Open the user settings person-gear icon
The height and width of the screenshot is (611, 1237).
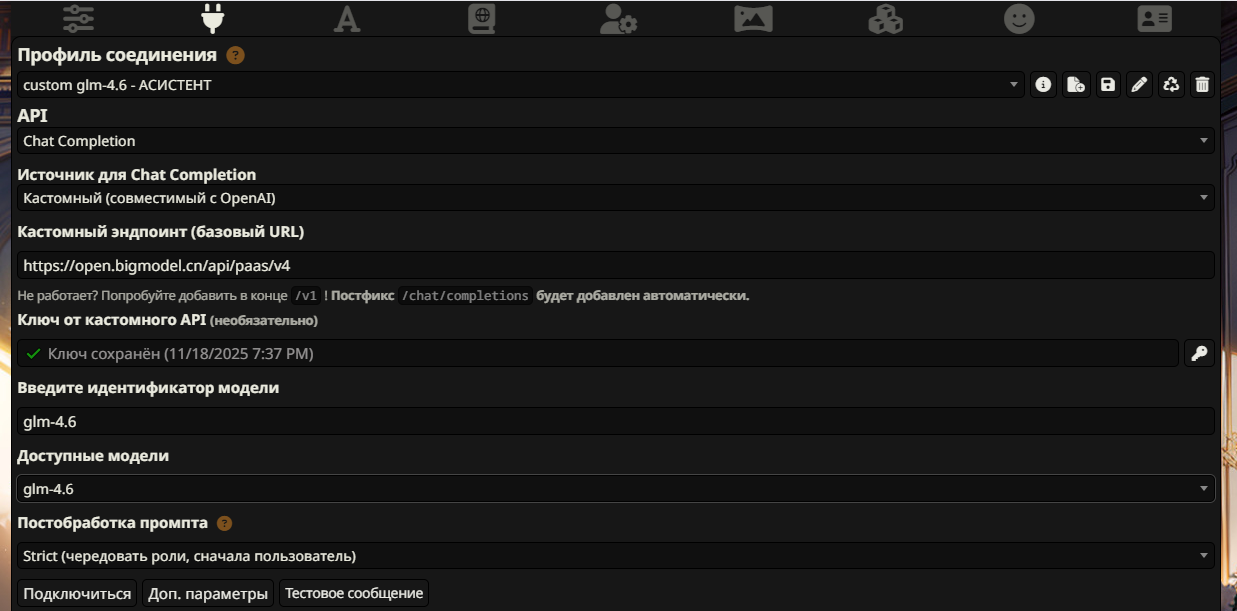coord(618,19)
